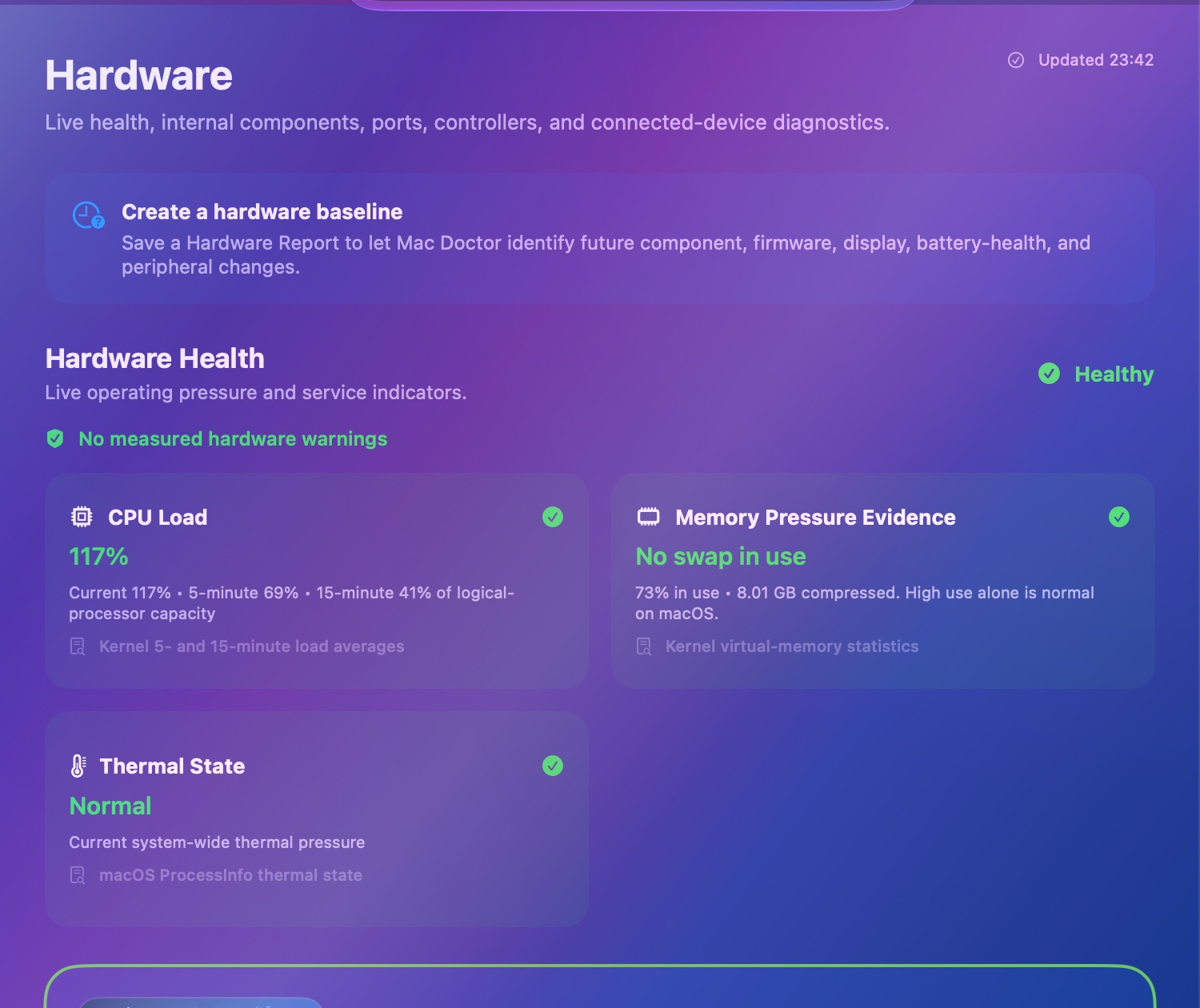
Task: Click the green Healthy status check icon
Action: pos(1049,374)
